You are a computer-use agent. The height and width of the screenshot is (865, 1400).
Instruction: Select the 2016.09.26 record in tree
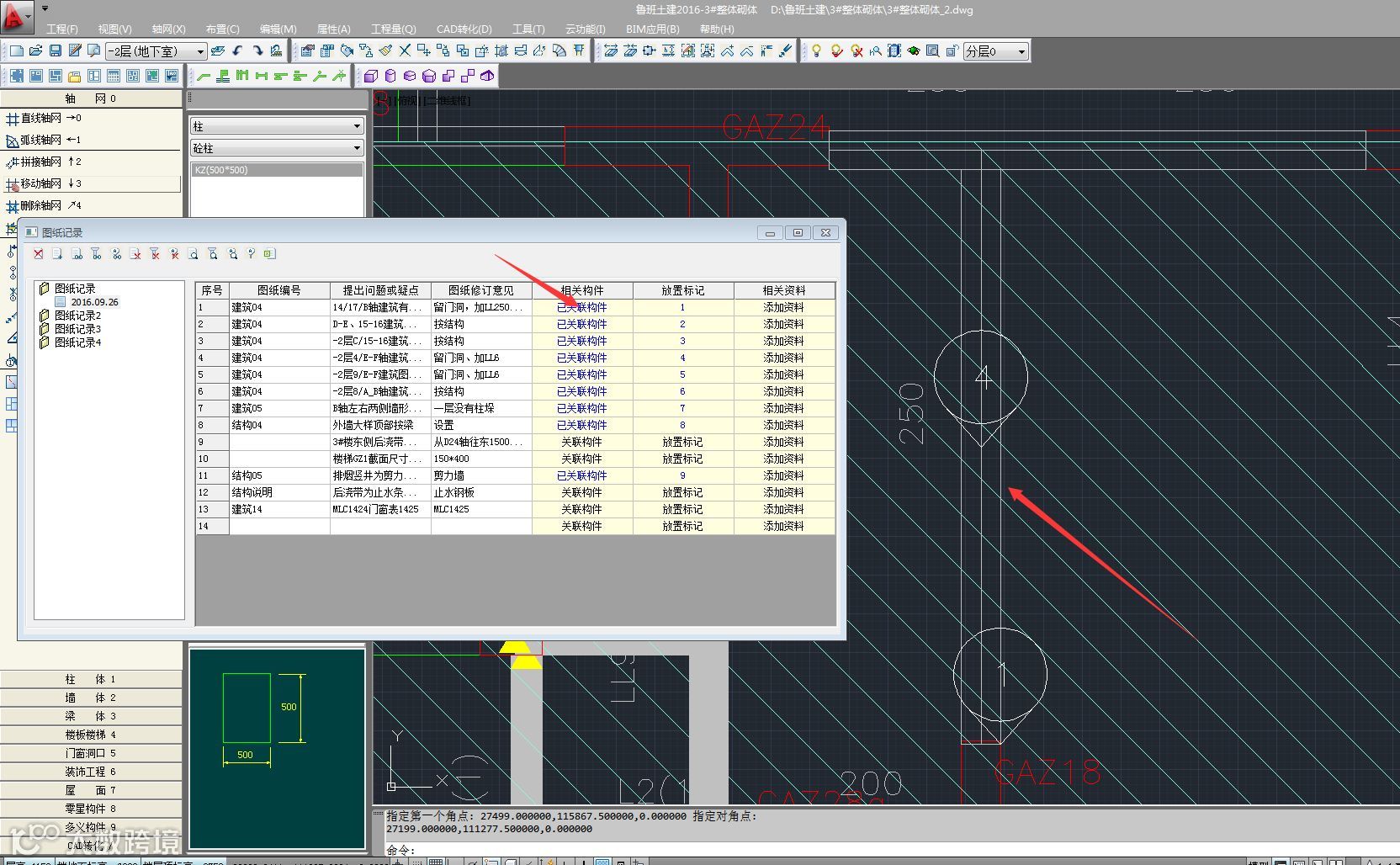click(x=94, y=302)
